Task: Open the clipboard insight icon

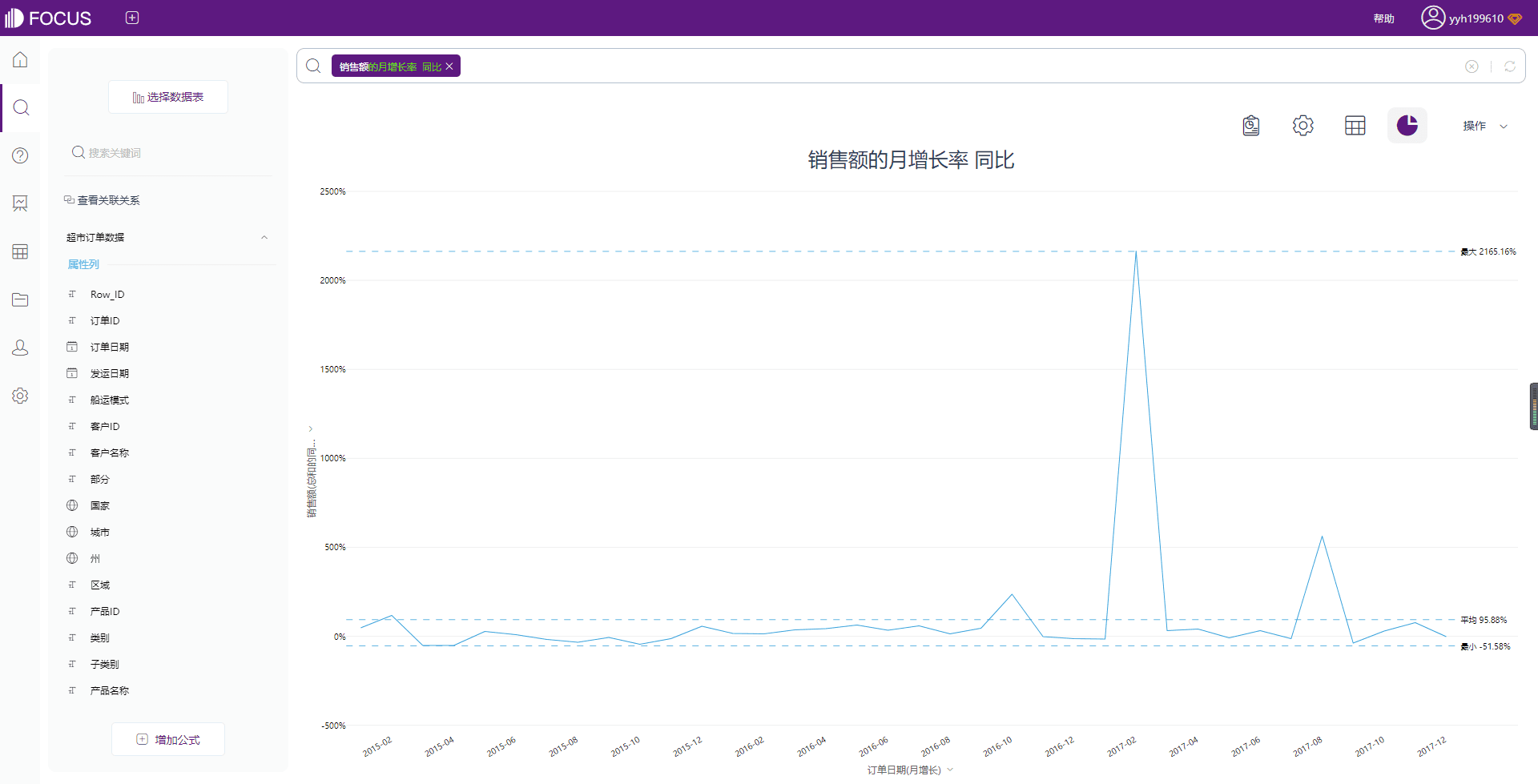Action: pyautogui.click(x=1251, y=126)
